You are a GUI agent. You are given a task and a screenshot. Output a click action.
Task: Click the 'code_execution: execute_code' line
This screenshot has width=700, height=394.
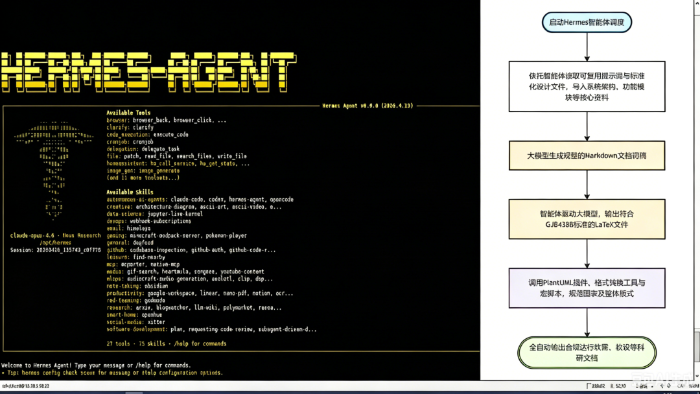coord(147,134)
